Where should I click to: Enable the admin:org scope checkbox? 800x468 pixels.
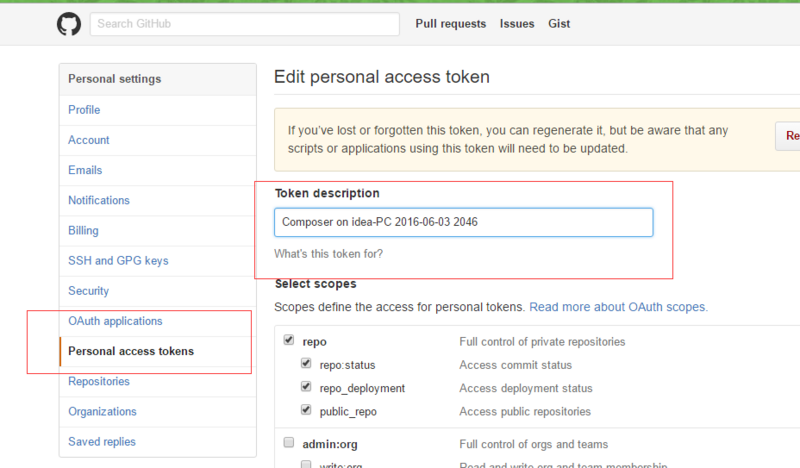[x=289, y=443]
